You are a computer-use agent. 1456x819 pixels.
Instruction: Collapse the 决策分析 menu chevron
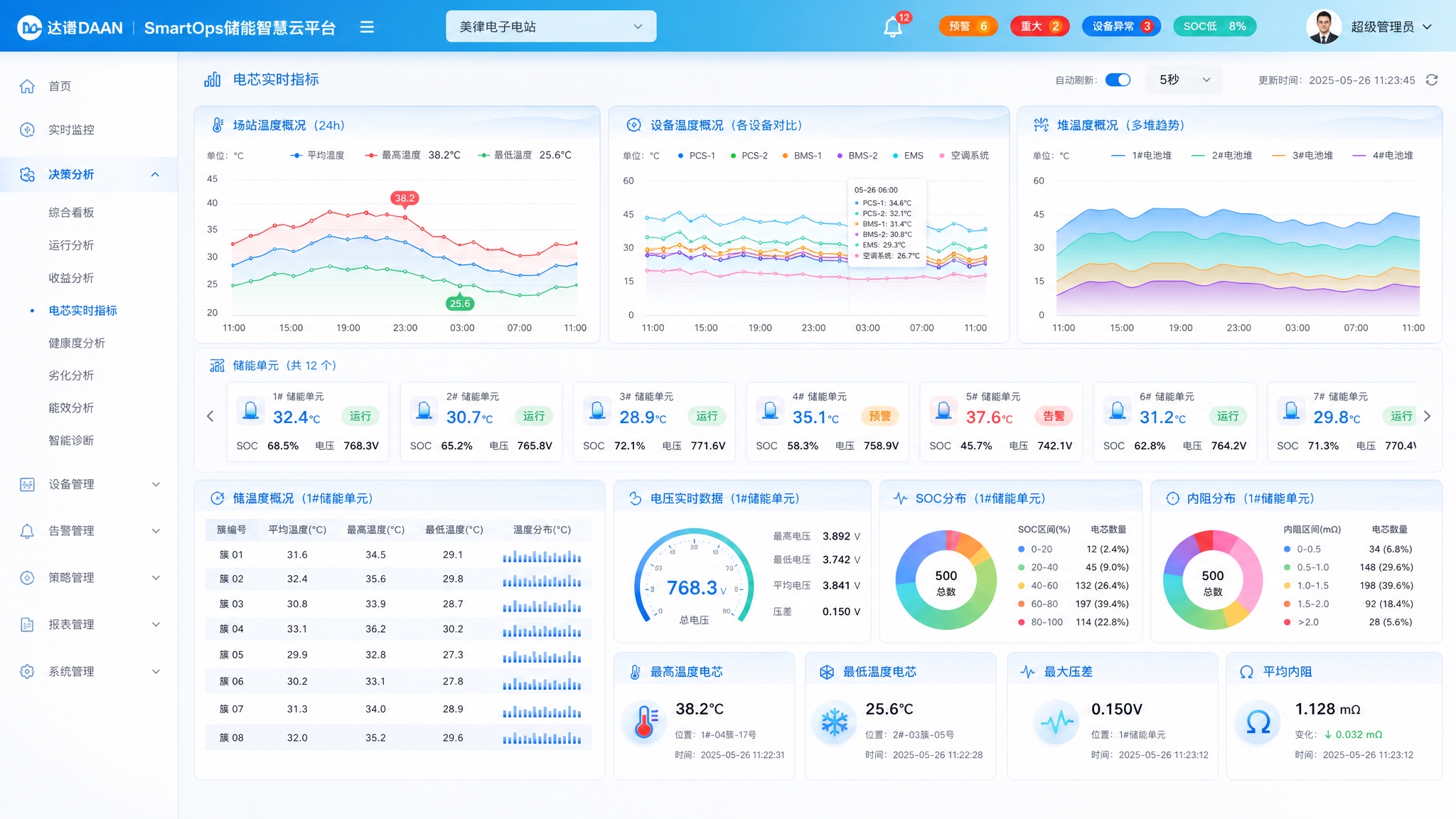click(155, 174)
